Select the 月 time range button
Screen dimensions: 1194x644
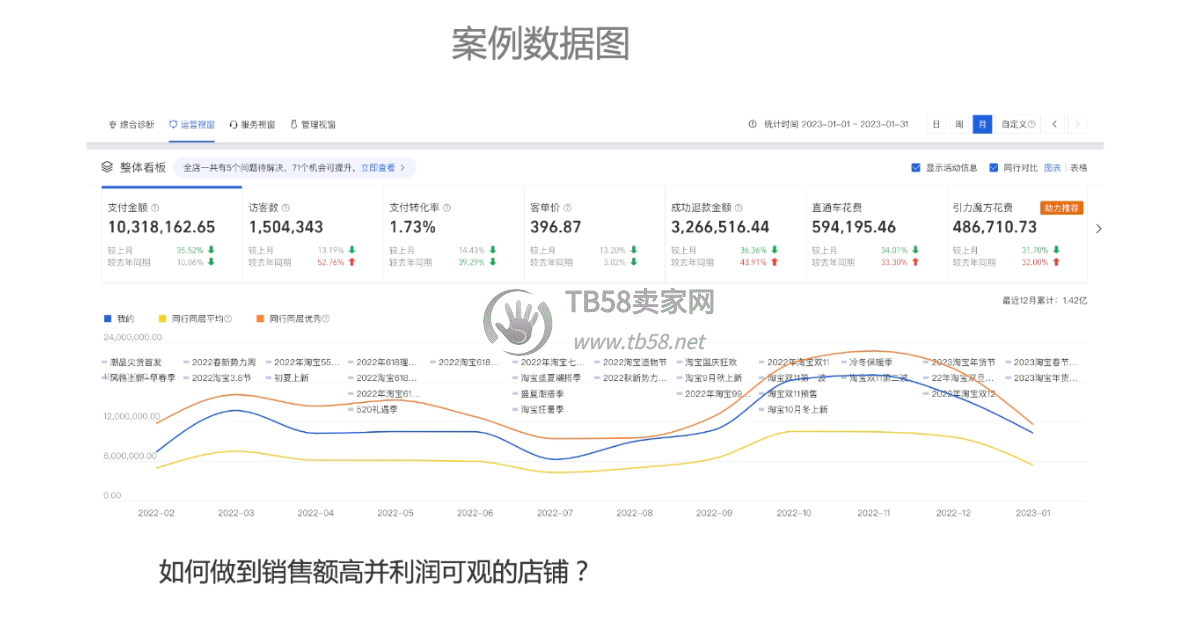click(982, 124)
